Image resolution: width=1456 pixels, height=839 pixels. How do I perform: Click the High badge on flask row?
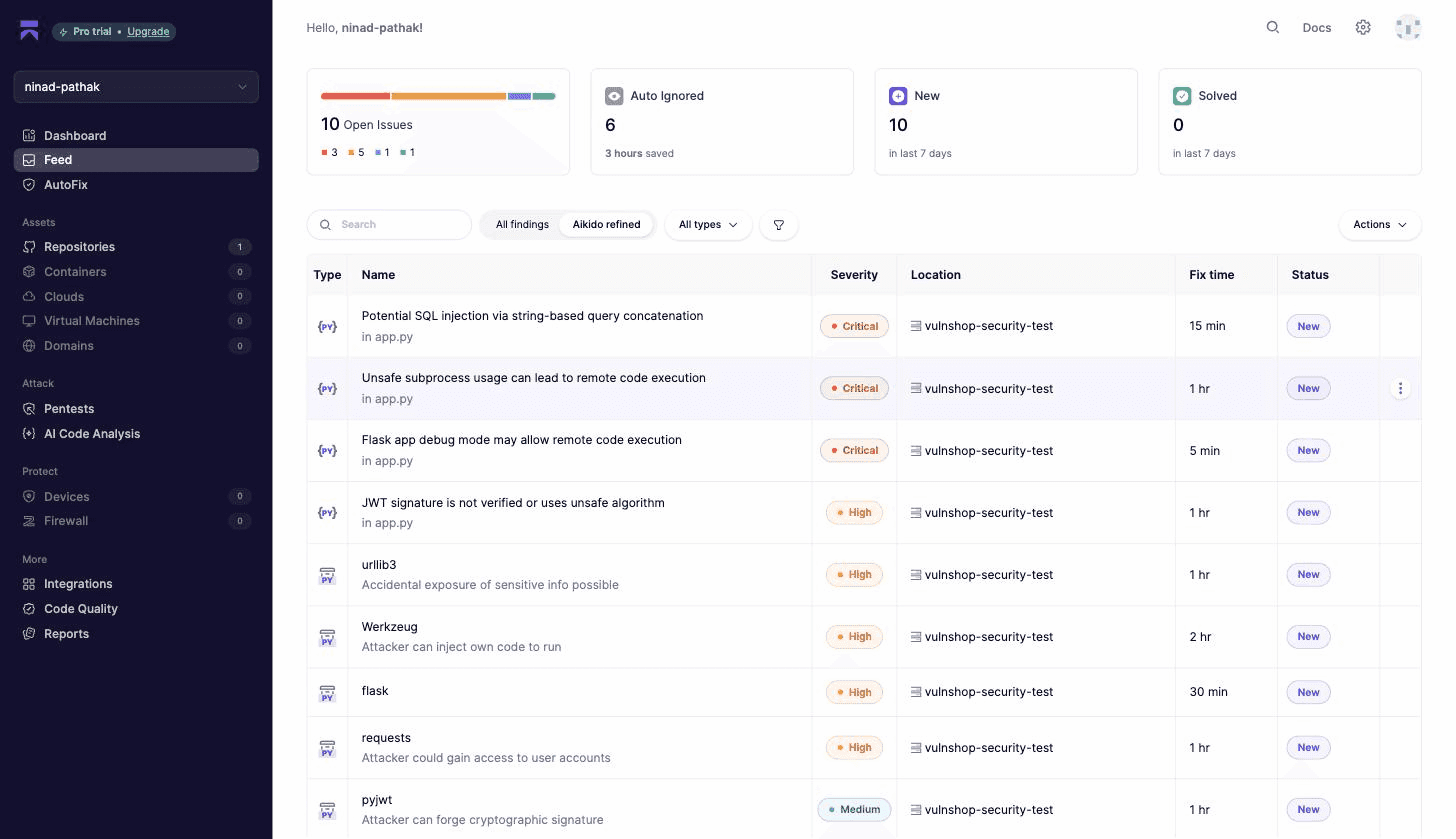click(854, 692)
